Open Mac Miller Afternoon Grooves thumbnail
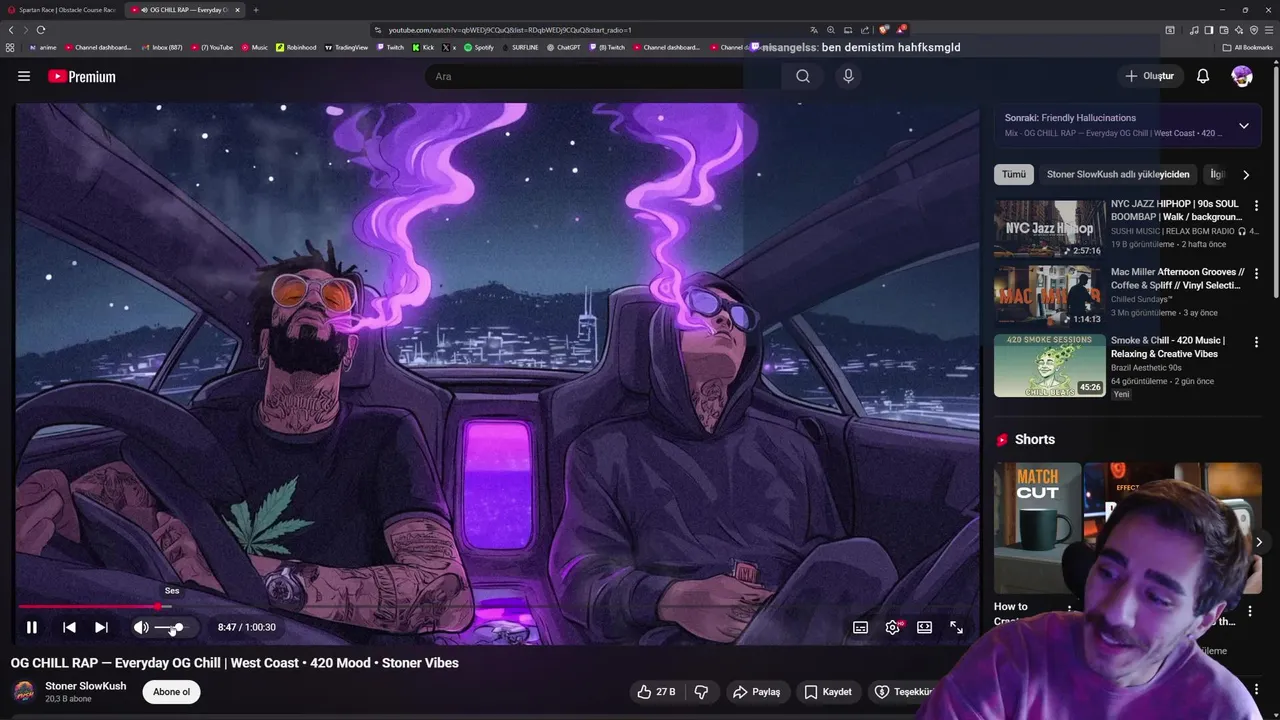This screenshot has width=1280, height=720. [x=1049, y=297]
